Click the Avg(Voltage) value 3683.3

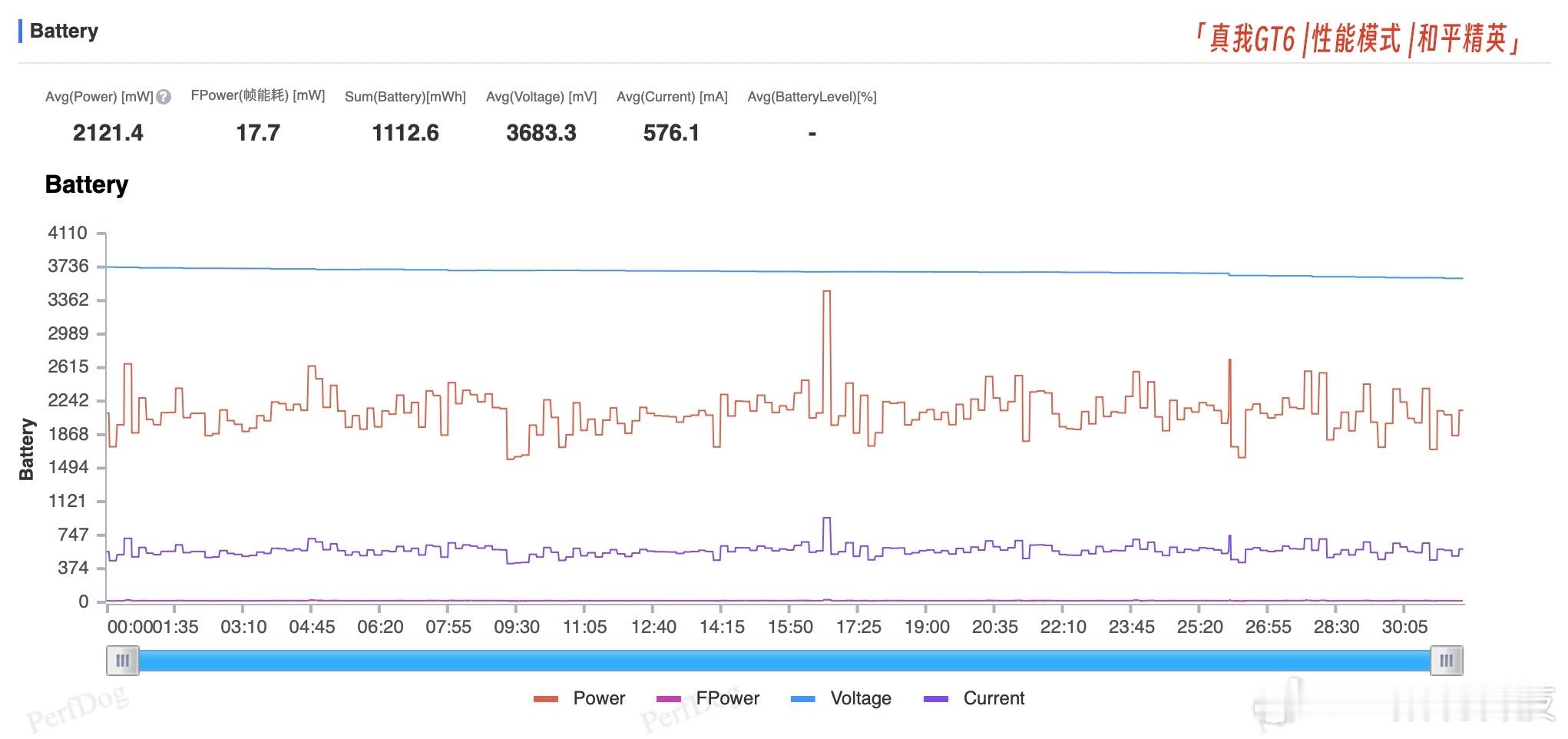(541, 133)
